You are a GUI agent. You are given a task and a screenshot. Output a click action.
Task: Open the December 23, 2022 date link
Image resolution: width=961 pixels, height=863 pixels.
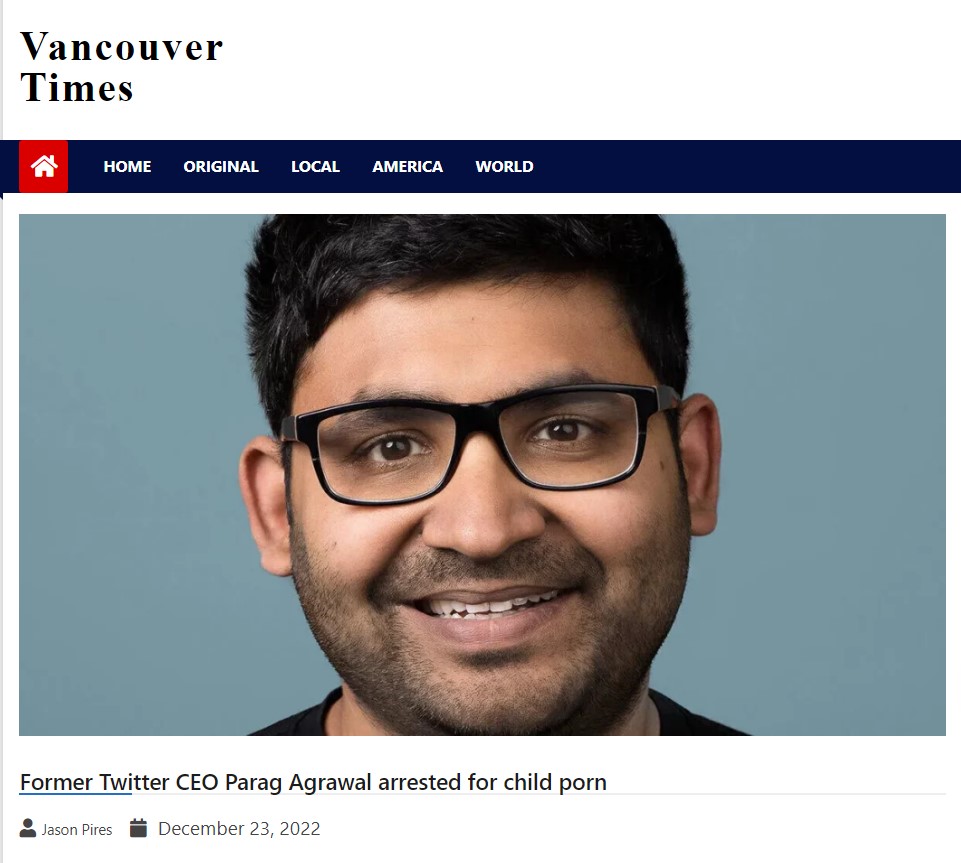239,829
